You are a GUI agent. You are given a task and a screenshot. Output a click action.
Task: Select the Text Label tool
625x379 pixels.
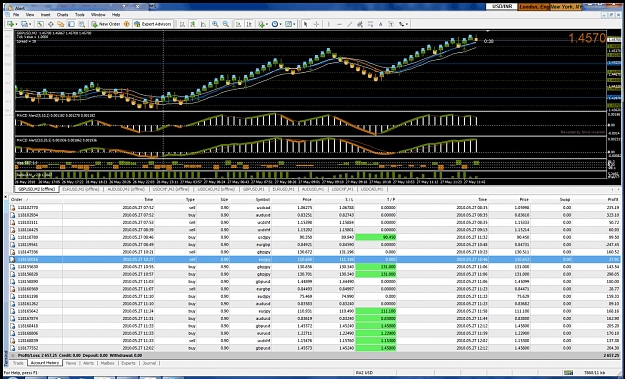pos(391,24)
